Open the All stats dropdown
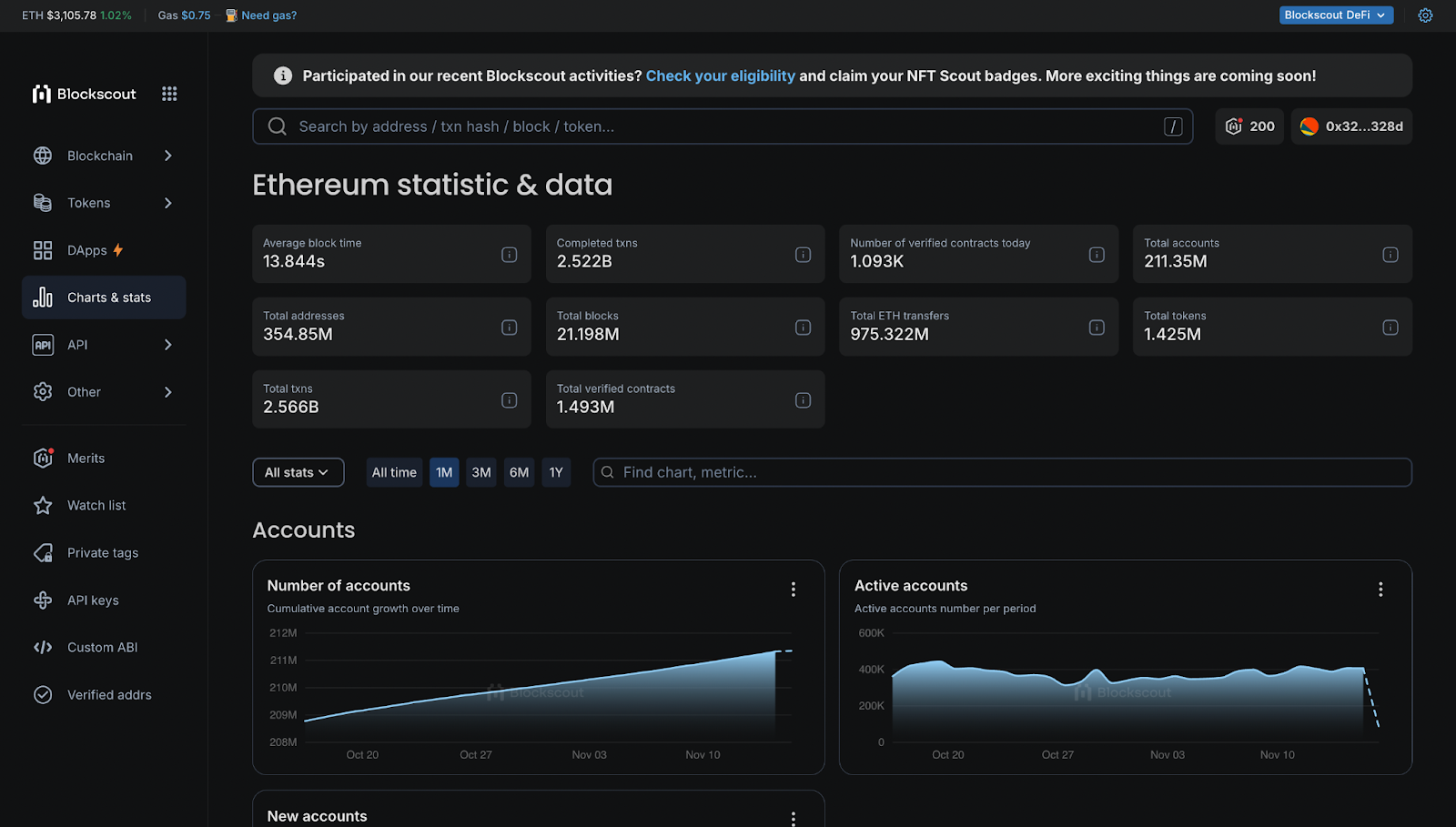 [x=298, y=472]
